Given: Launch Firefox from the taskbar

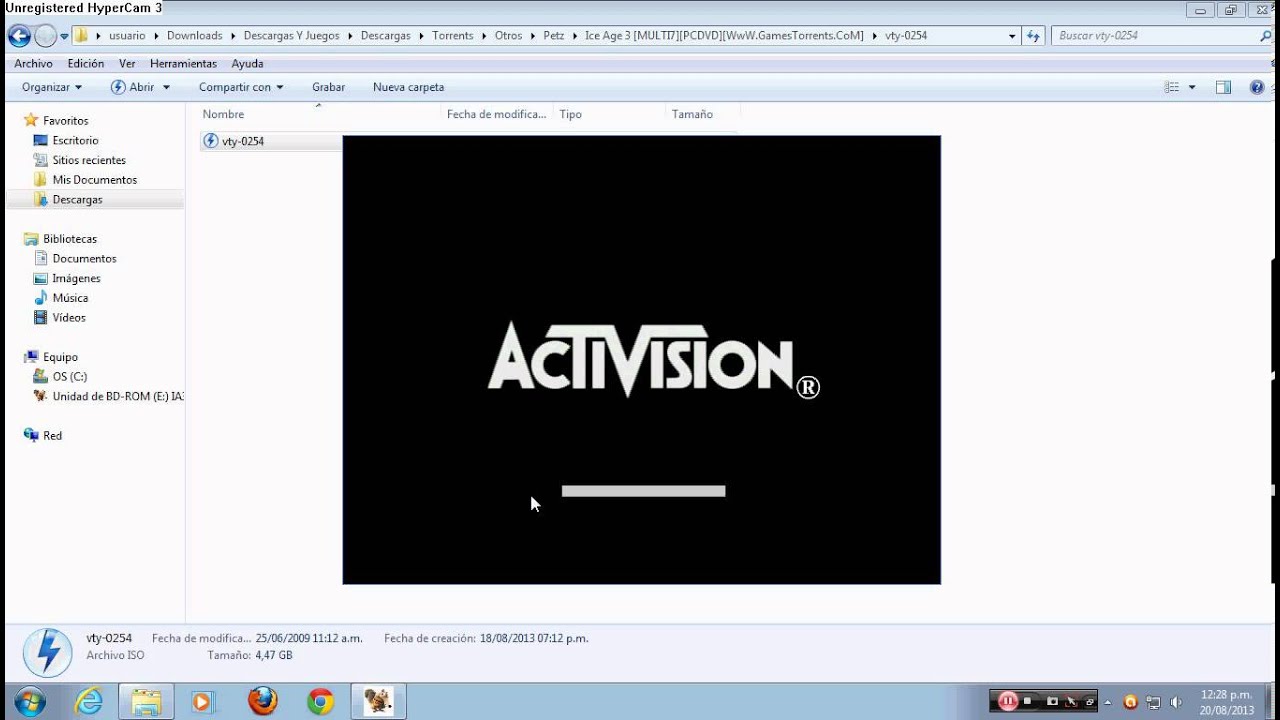Looking at the screenshot, I should [262, 701].
